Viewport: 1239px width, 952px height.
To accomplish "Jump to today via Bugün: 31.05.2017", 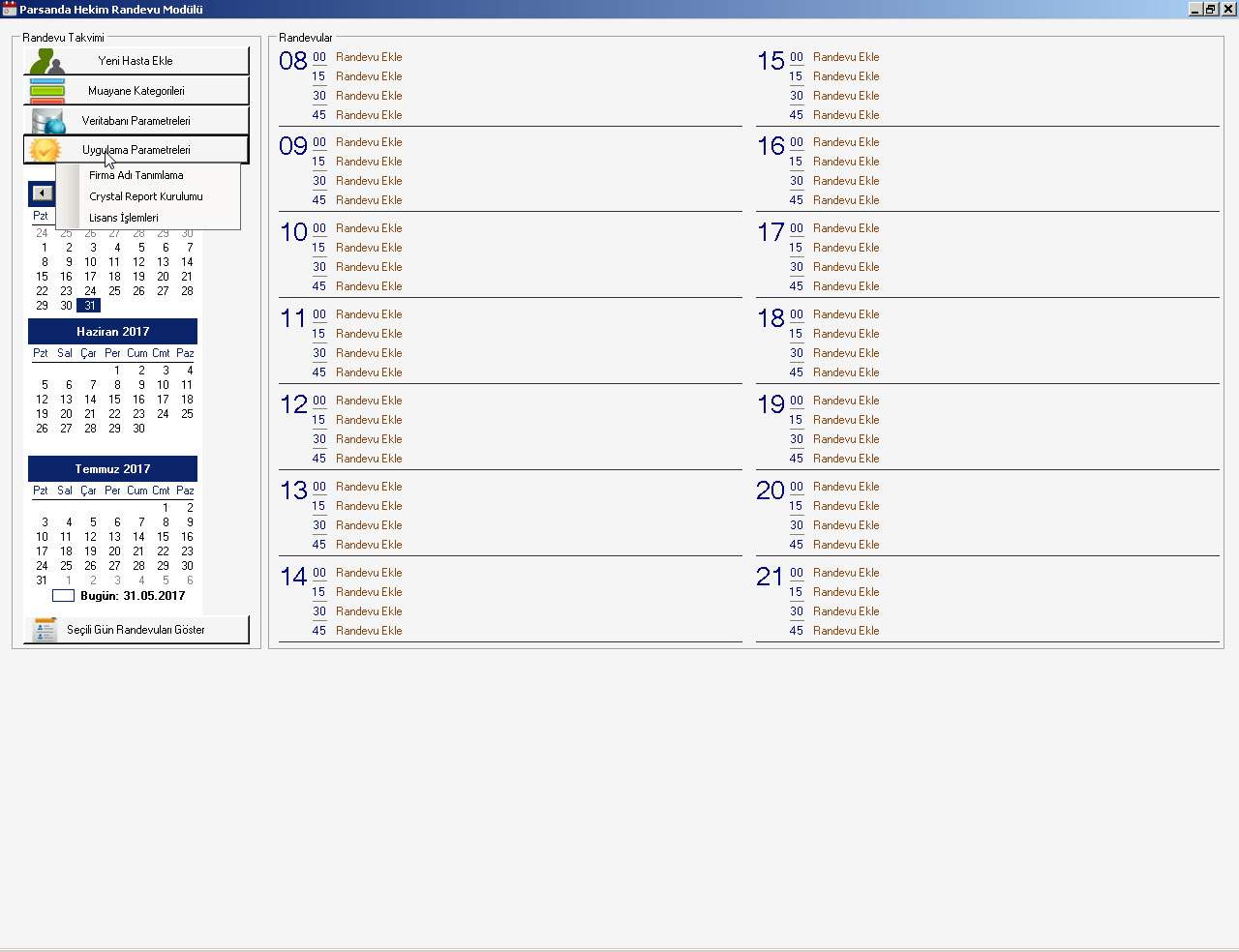I will pos(133,596).
